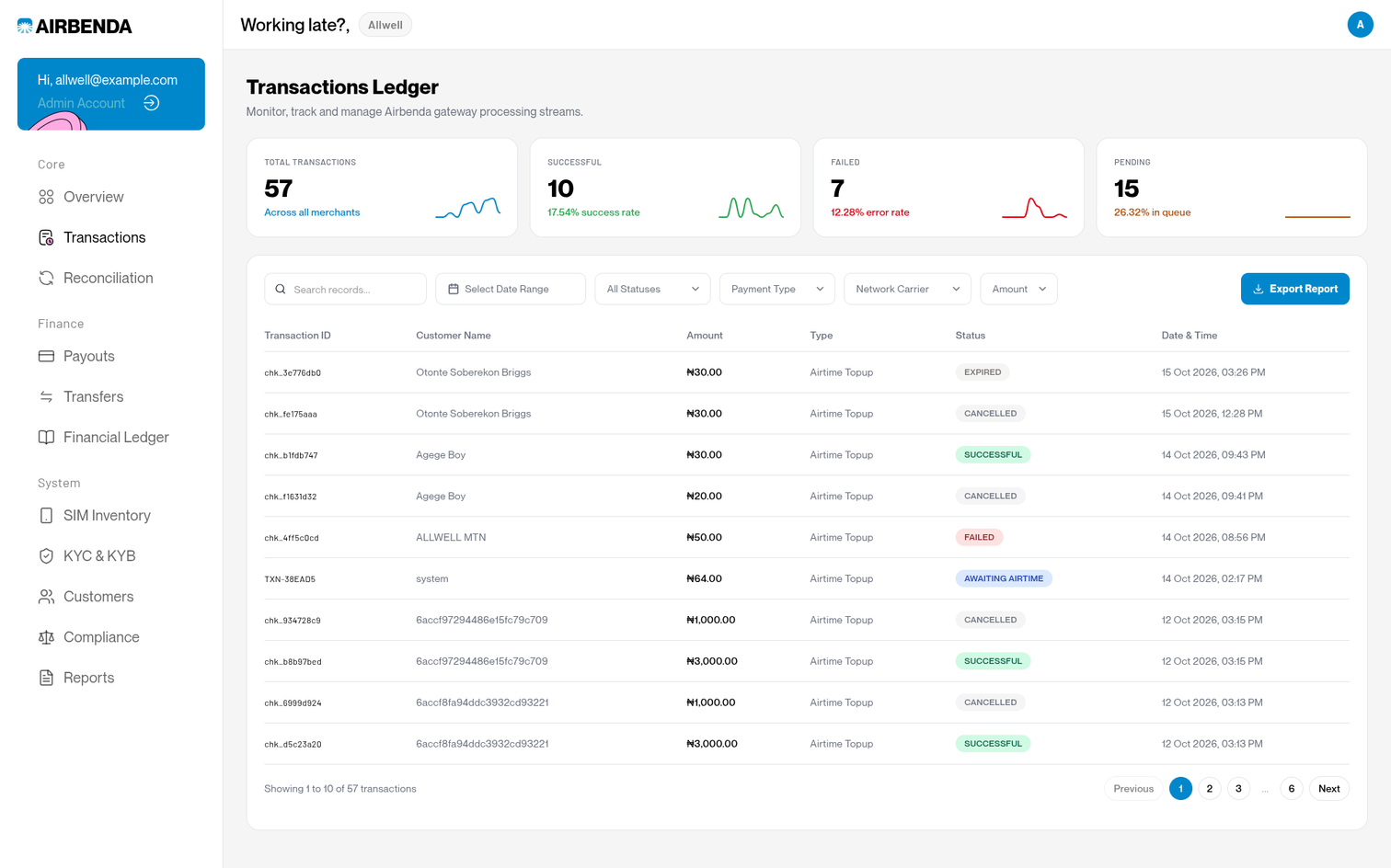Click the Total Transactions card value 57

(279, 188)
